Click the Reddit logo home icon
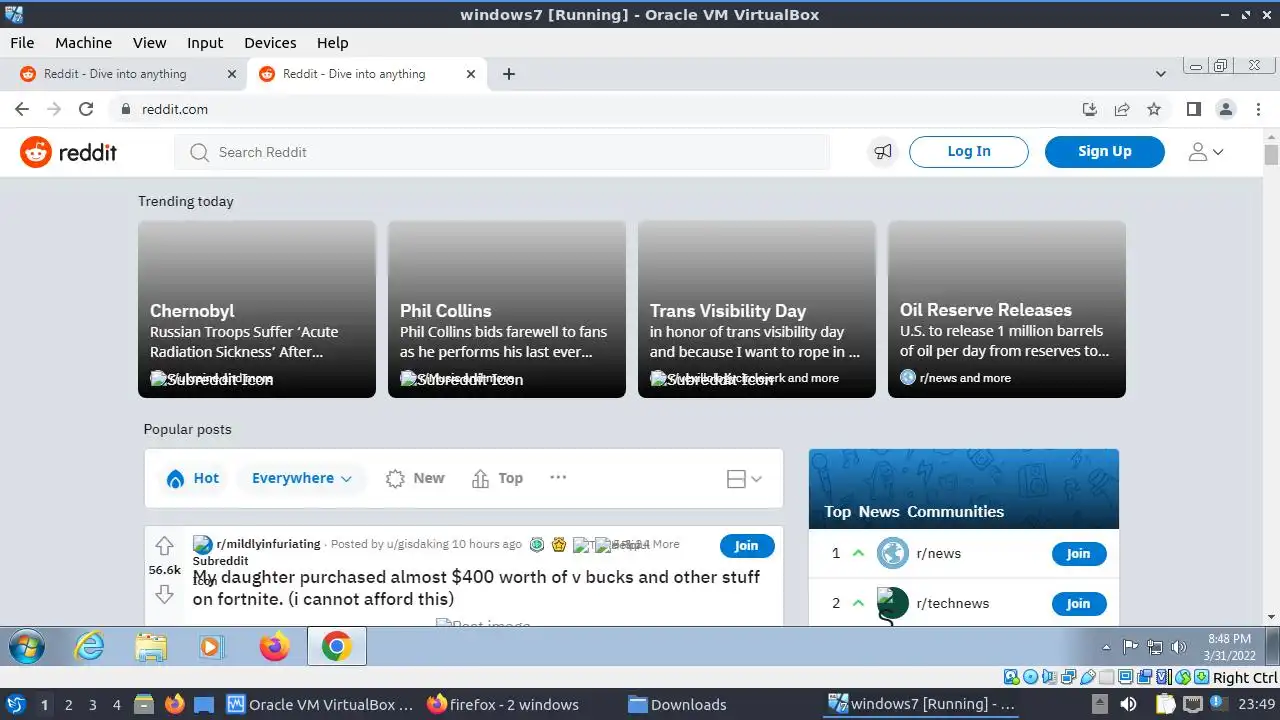The width and height of the screenshot is (1280, 720). pyautogui.click(x=36, y=152)
